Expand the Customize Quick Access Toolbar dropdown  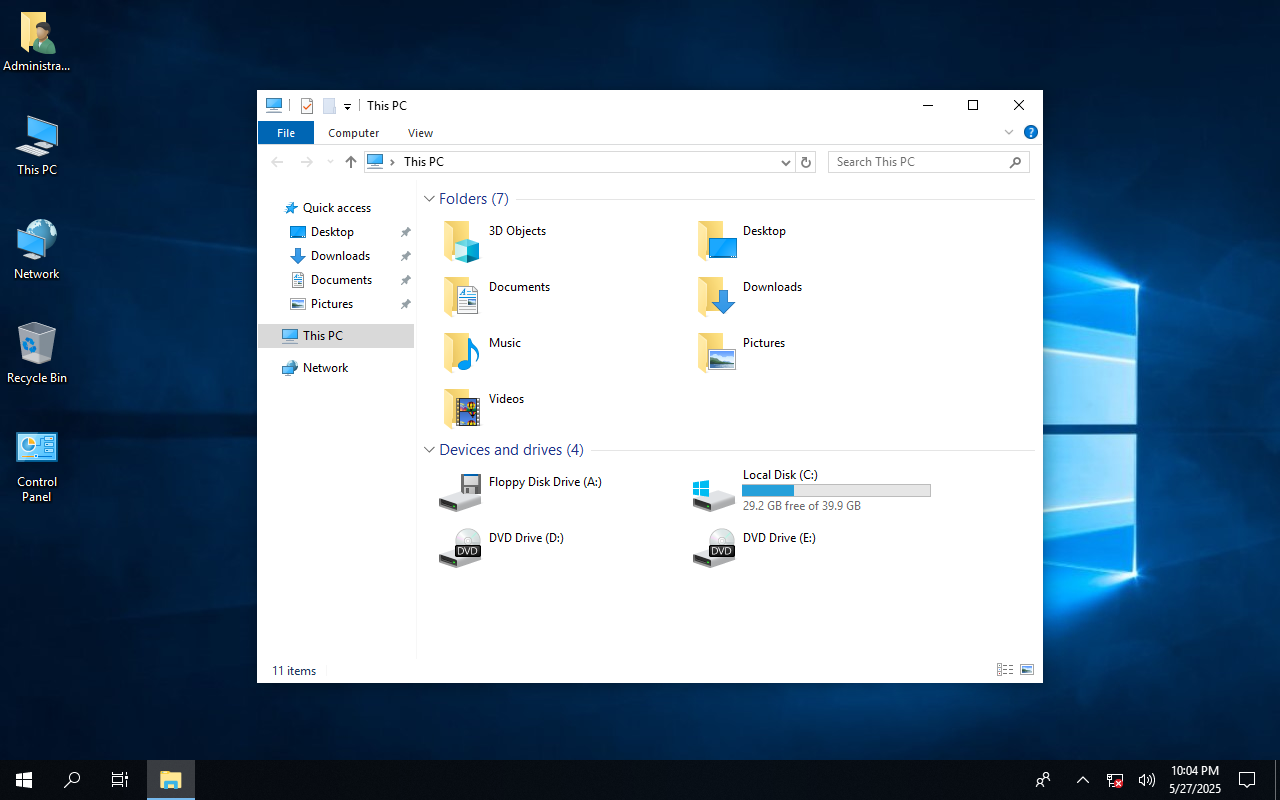point(347,106)
